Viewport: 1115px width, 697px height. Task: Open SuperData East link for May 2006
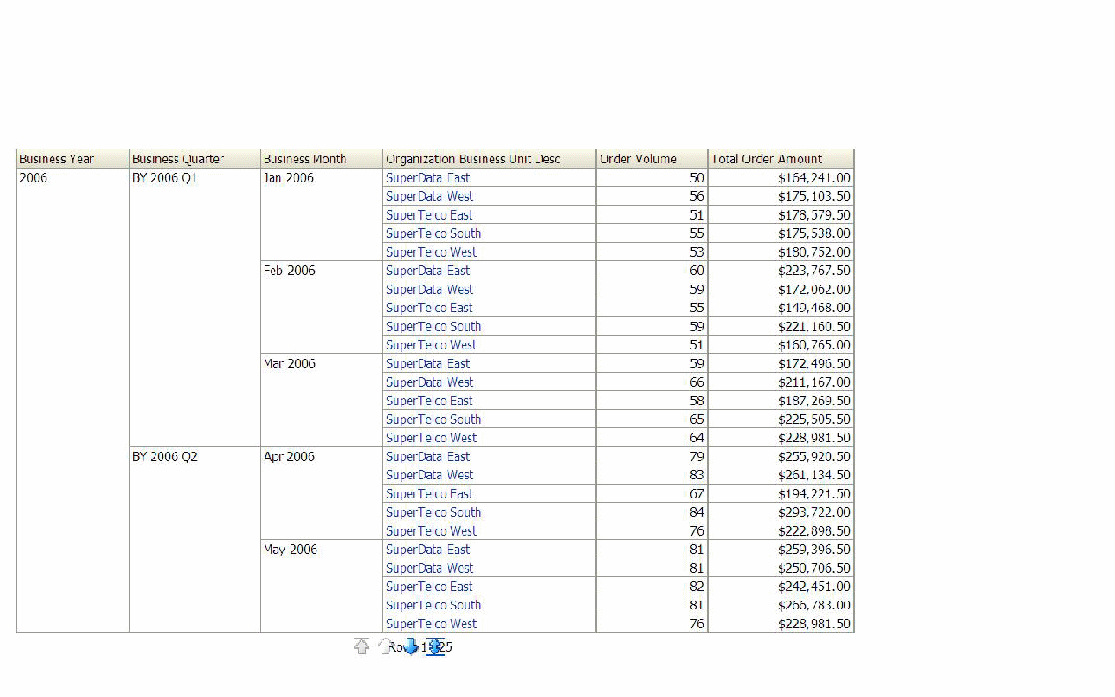pos(427,549)
